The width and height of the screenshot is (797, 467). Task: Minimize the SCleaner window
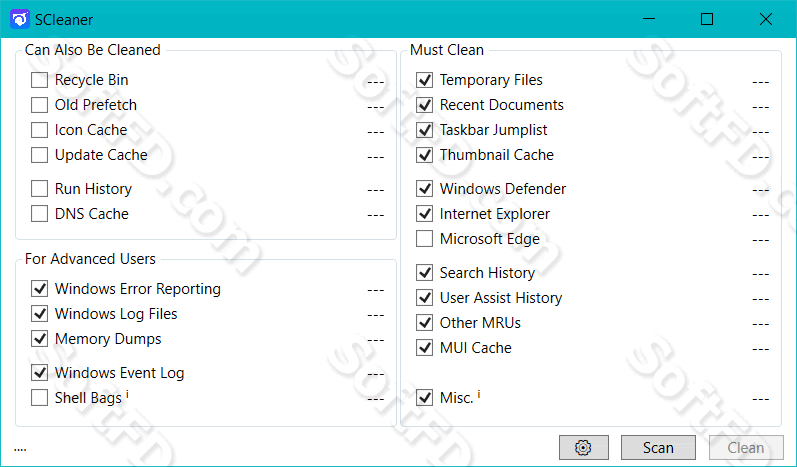[649, 19]
